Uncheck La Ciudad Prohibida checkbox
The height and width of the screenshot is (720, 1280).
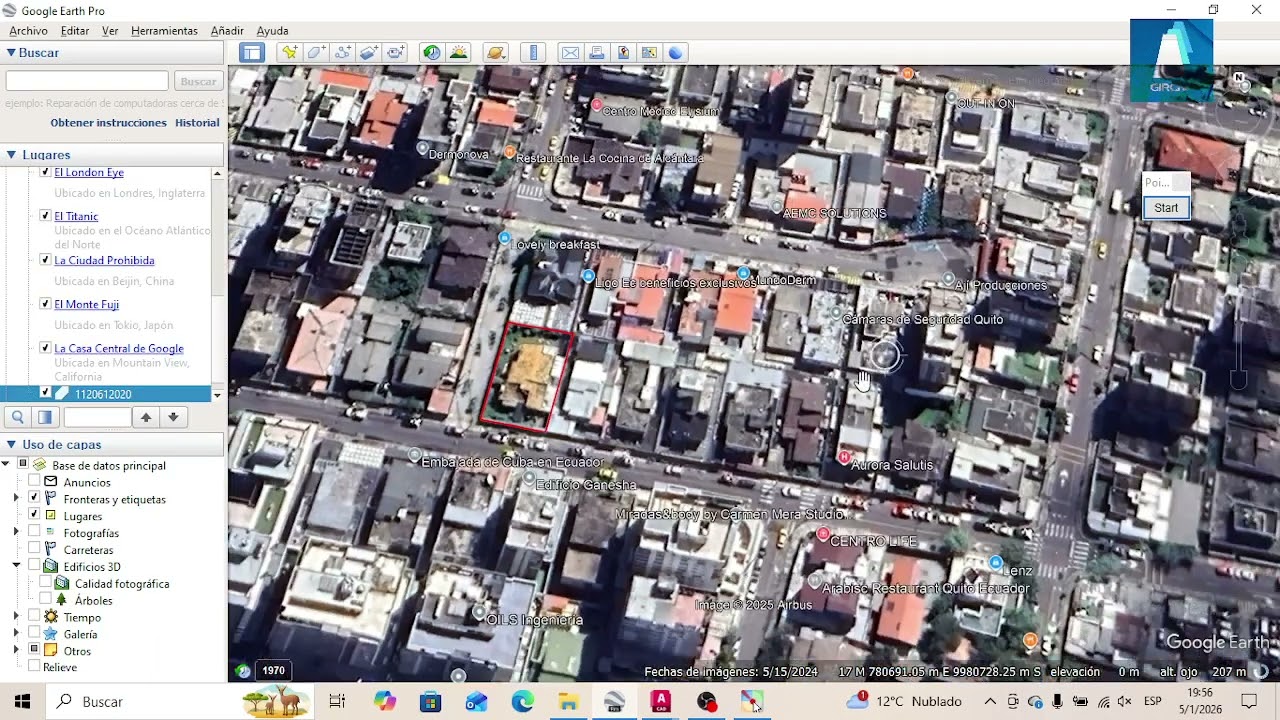click(45, 260)
